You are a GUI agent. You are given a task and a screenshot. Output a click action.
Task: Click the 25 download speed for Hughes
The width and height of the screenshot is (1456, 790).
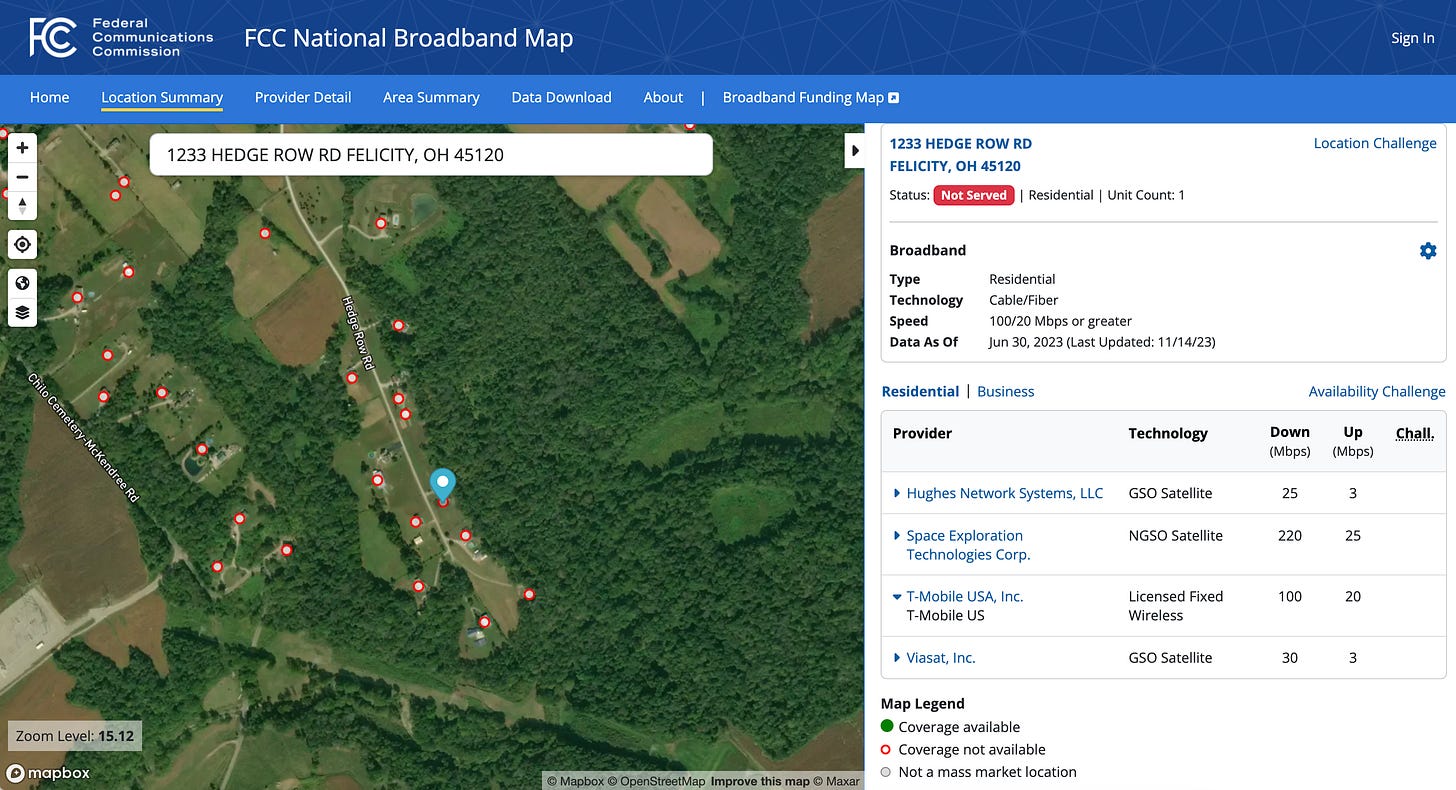tap(1289, 493)
